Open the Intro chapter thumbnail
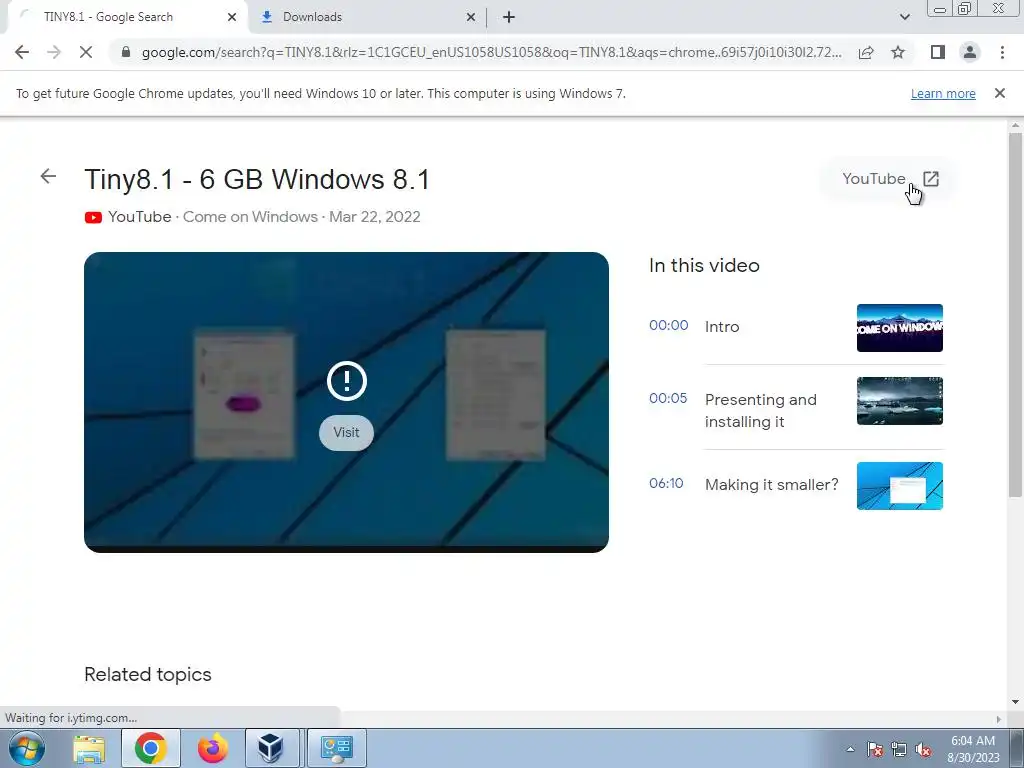This screenshot has height=768, width=1024. pos(899,328)
